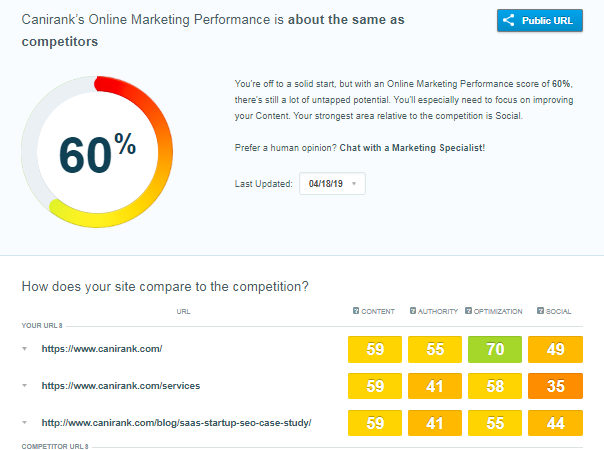Click the CONTENT column header
The width and height of the screenshot is (604, 450).
pos(378,311)
